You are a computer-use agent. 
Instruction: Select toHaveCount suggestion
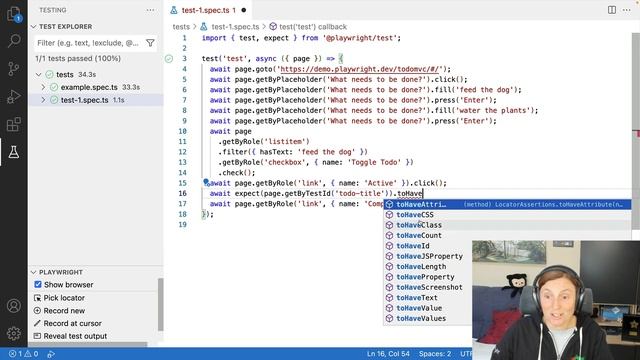pyautogui.click(x=507, y=236)
